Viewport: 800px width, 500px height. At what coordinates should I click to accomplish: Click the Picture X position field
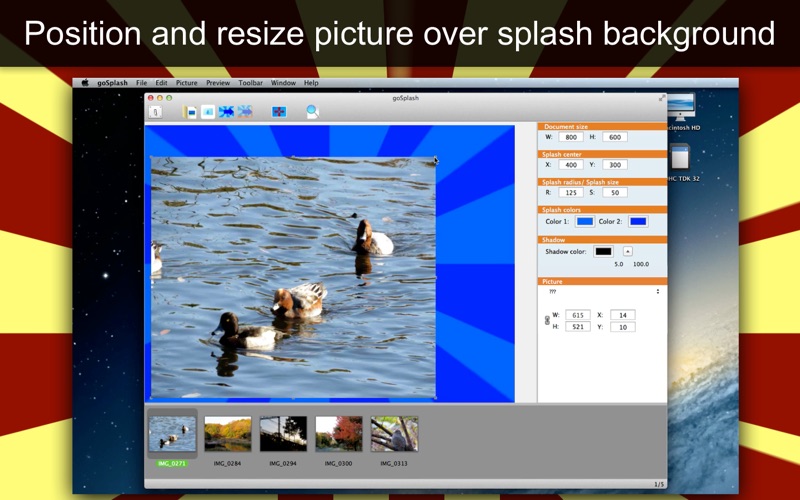623,315
